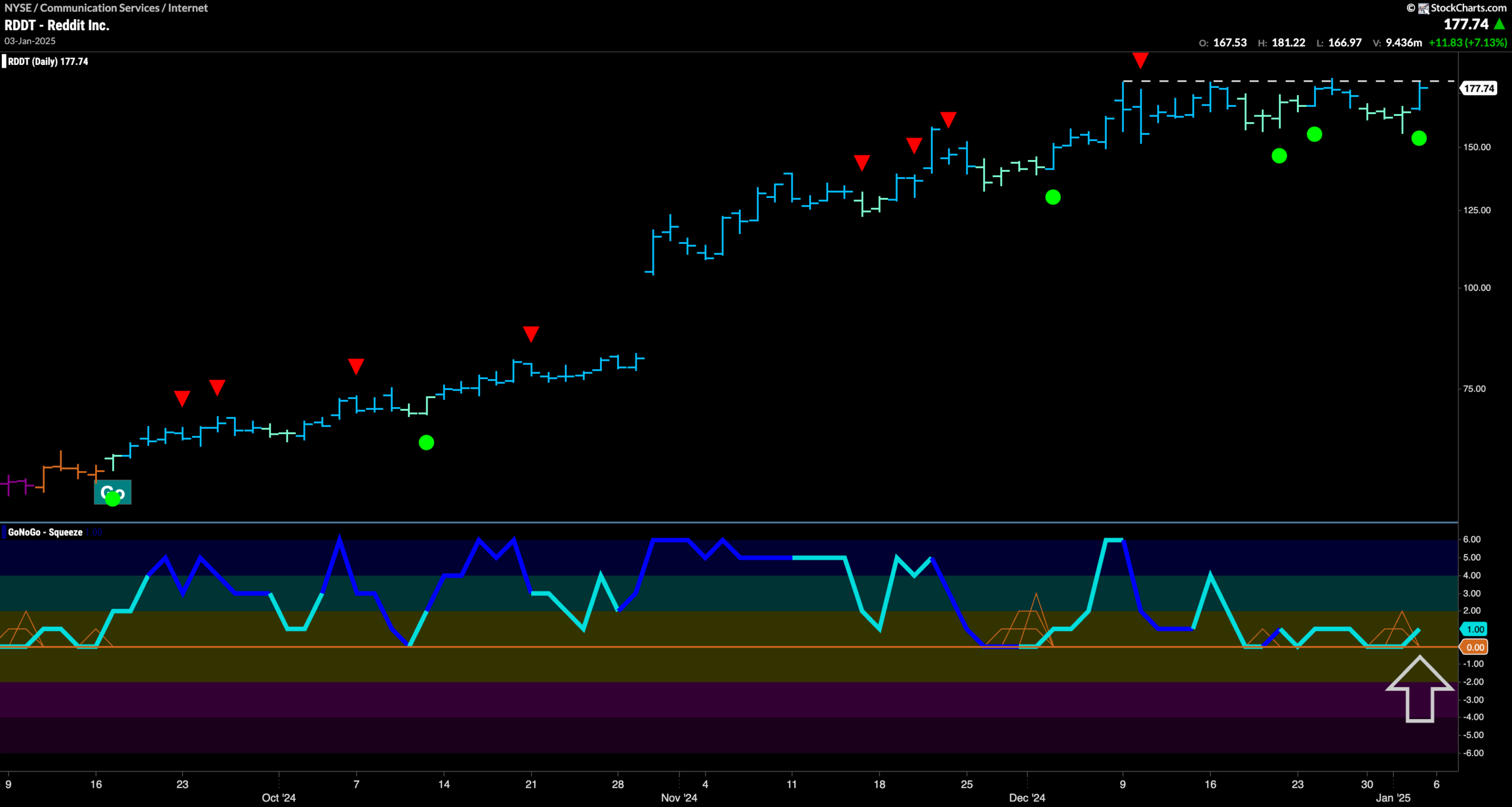Image resolution: width=1512 pixels, height=807 pixels.
Task: Click the 75.00 price axis label
Action: (x=1475, y=389)
